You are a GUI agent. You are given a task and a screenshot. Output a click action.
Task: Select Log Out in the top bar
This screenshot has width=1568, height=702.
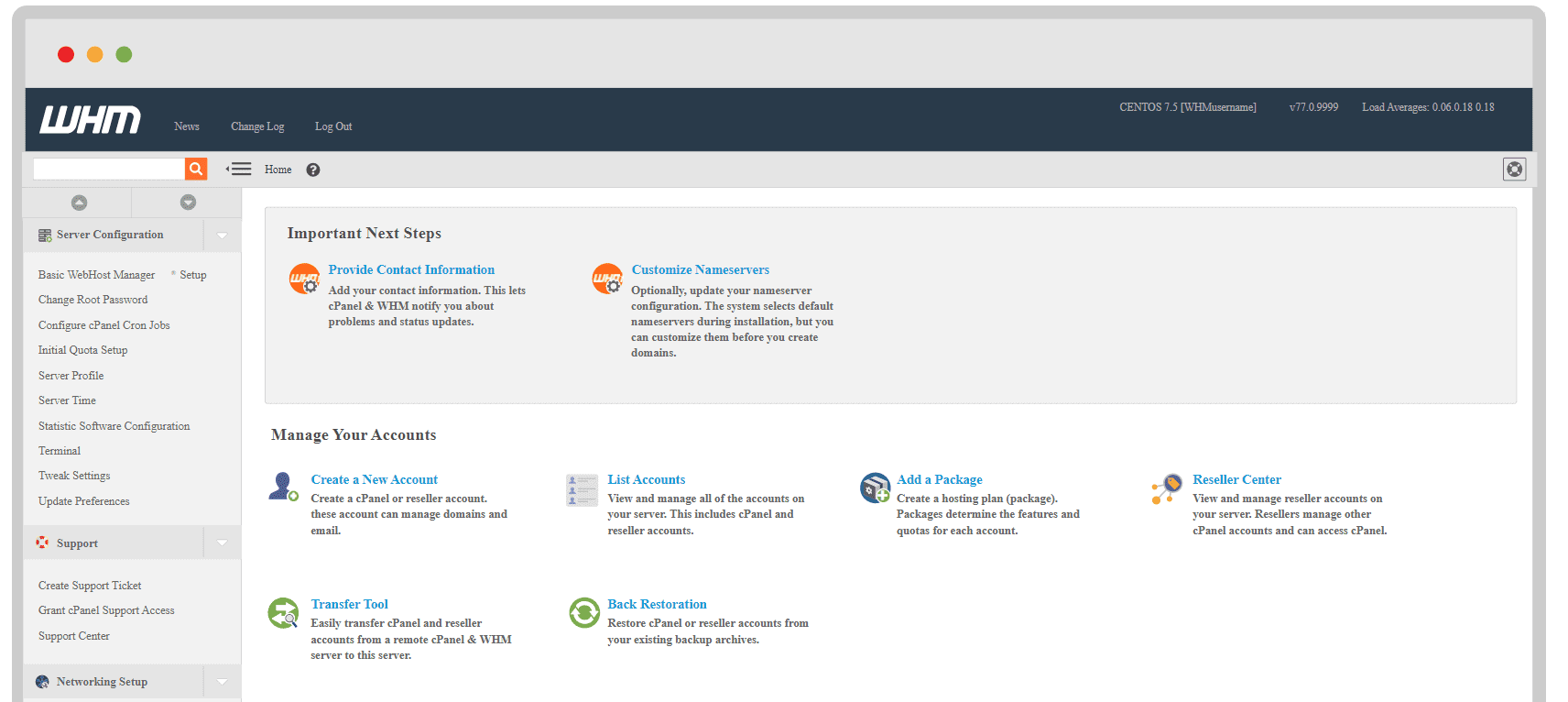pyautogui.click(x=333, y=126)
